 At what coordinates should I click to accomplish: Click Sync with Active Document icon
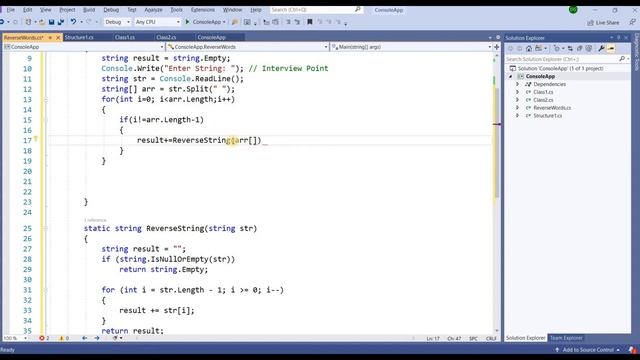[x=570, y=49]
